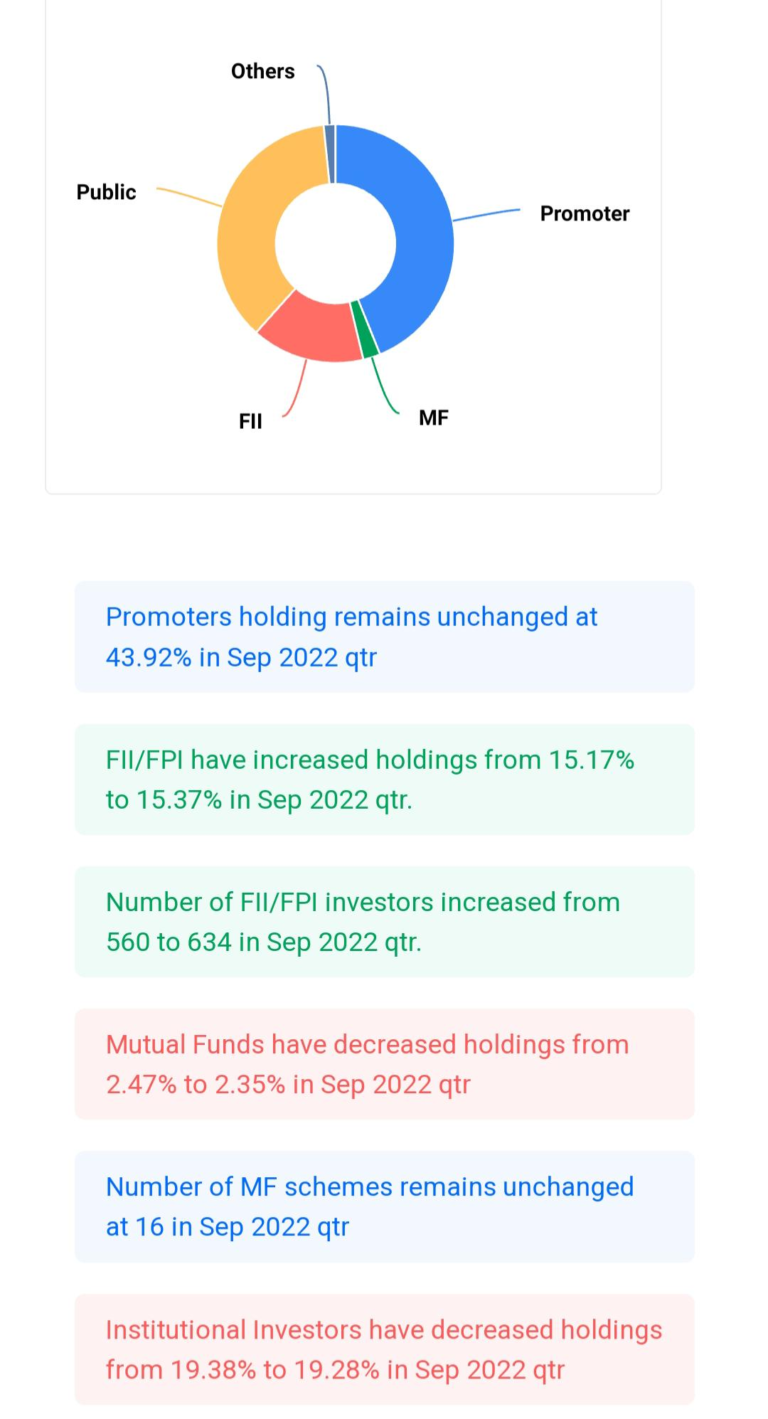
Task: Select the "Public" chart label
Action: 106,192
